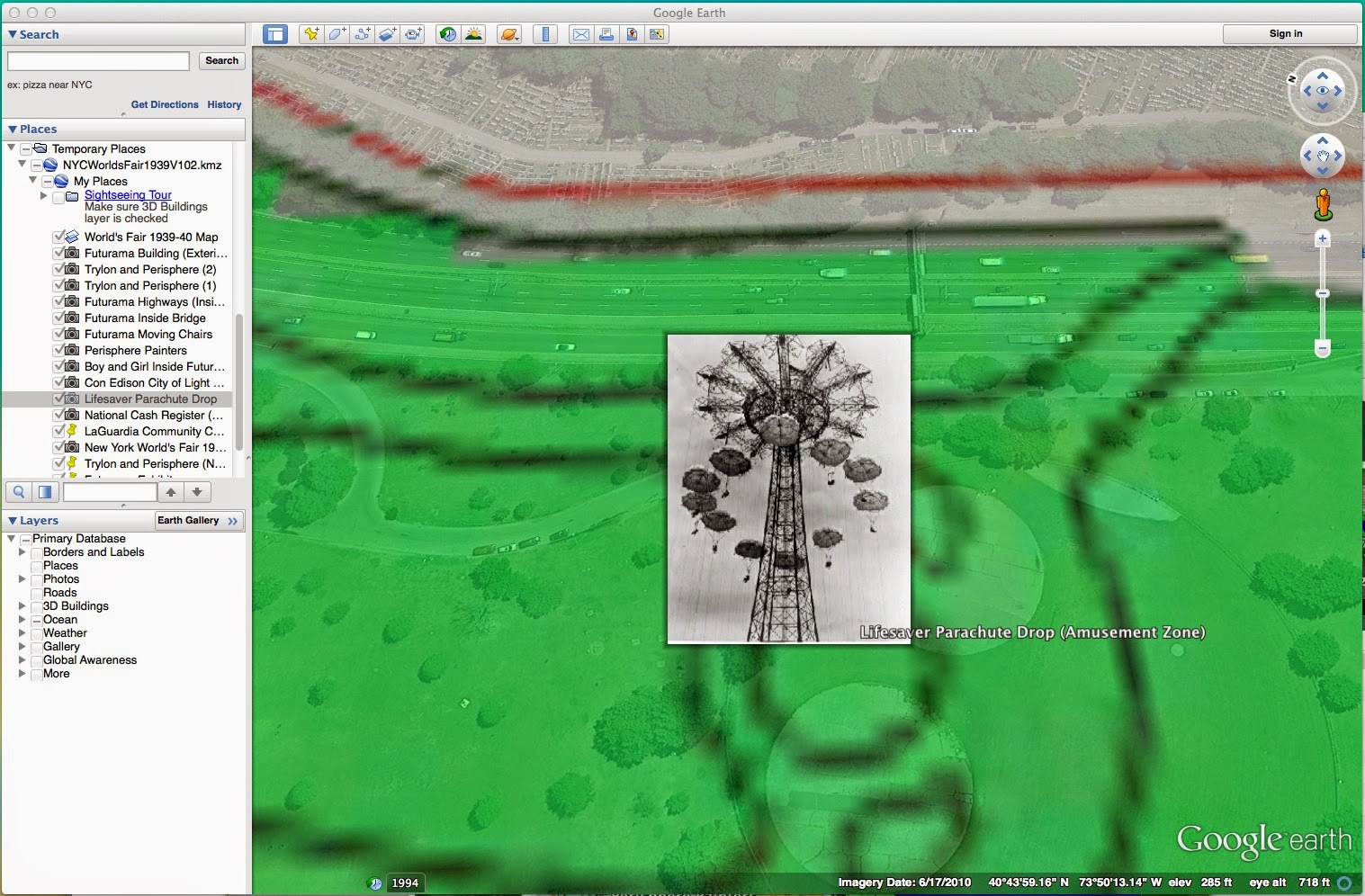Select Global Awareness layer
The image size is (1365, 896).
click(90, 660)
